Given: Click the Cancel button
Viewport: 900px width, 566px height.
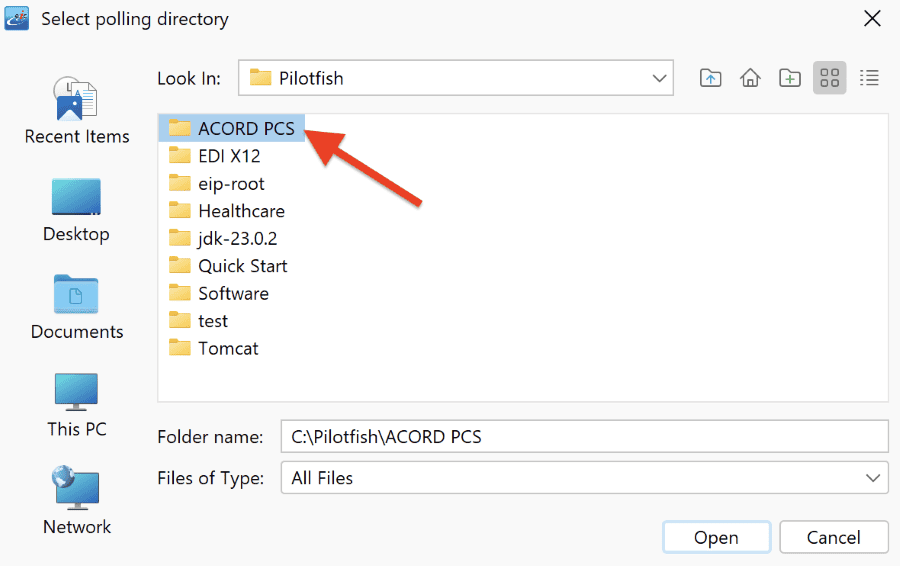Looking at the screenshot, I should click(x=833, y=537).
